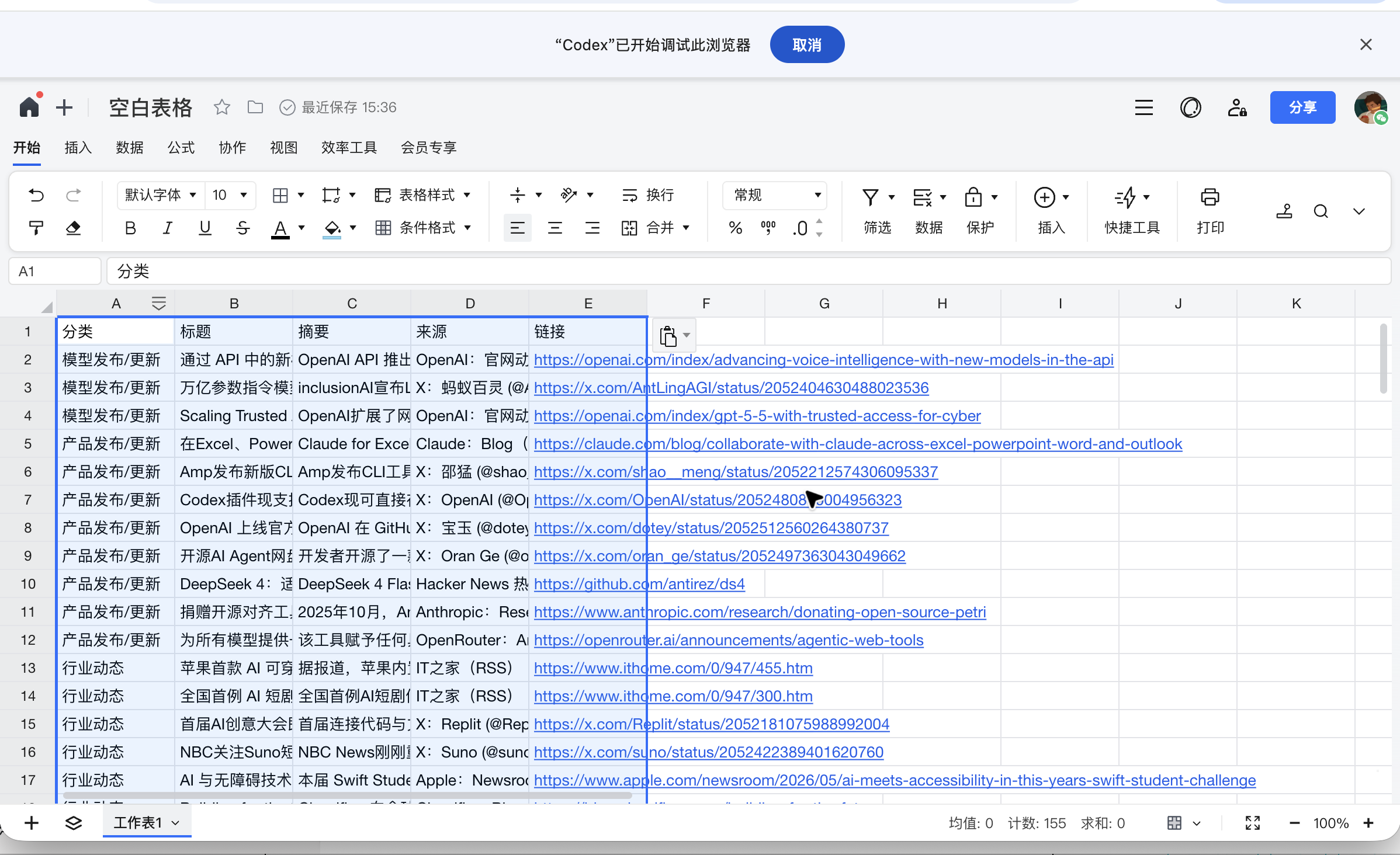This screenshot has width=1400, height=855.
Task: Click the A1 cell name box
Action: 55,272
